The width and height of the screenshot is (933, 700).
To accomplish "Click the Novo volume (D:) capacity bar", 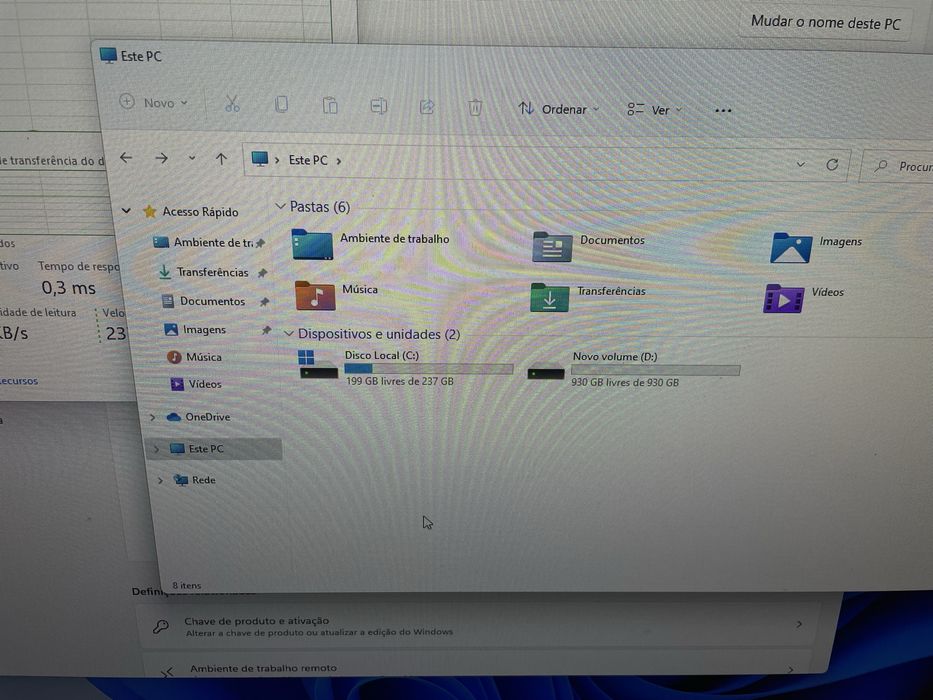I will point(655,370).
